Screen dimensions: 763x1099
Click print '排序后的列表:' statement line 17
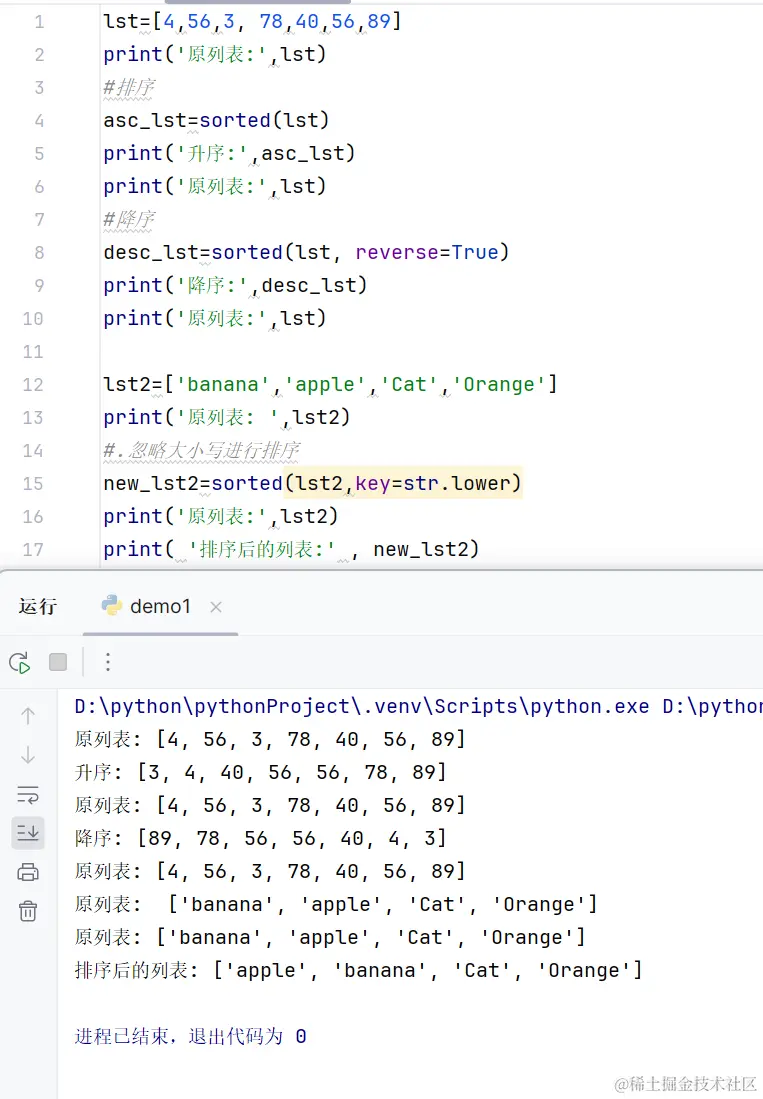(291, 549)
